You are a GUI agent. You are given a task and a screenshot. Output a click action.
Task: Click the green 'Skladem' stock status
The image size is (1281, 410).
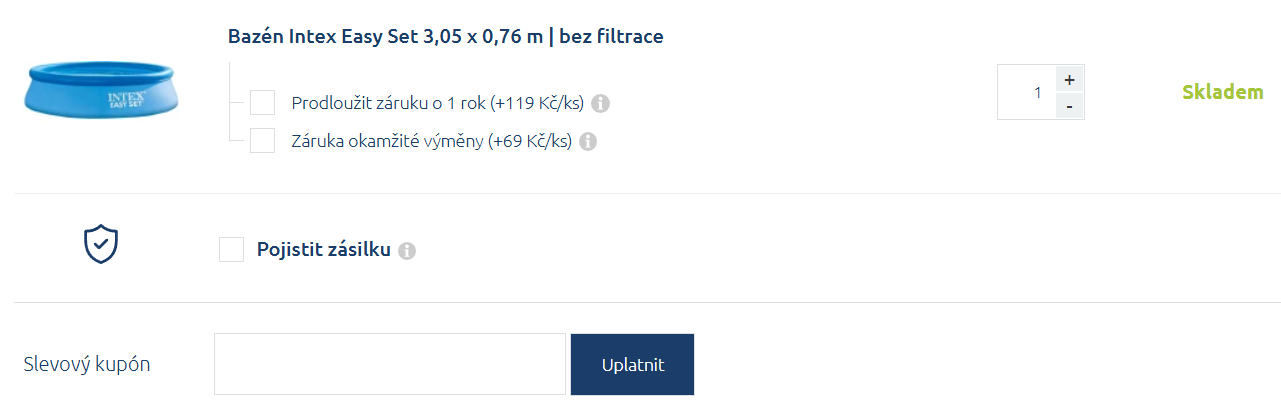(1222, 93)
